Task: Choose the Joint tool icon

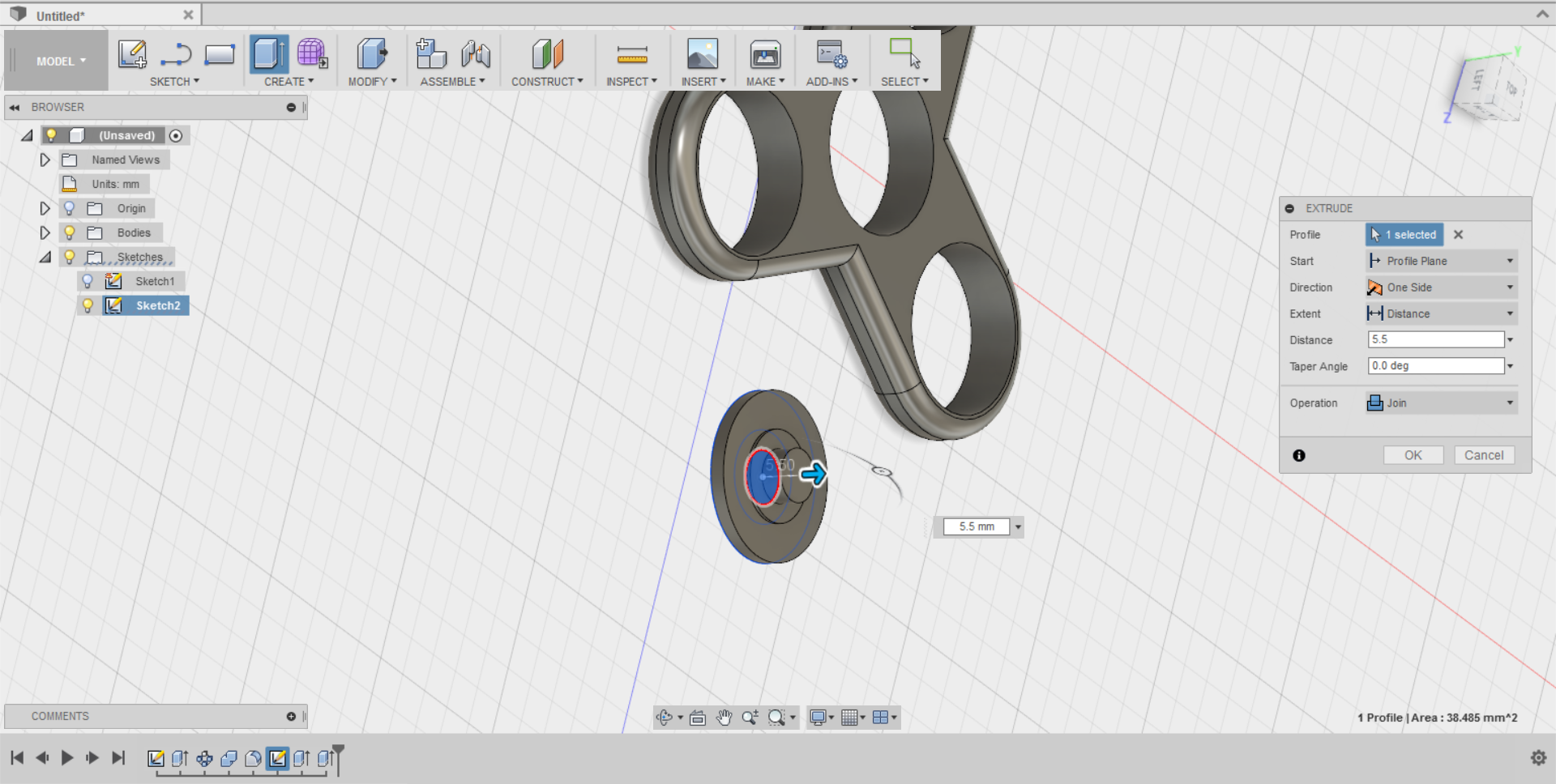Action: coord(476,54)
